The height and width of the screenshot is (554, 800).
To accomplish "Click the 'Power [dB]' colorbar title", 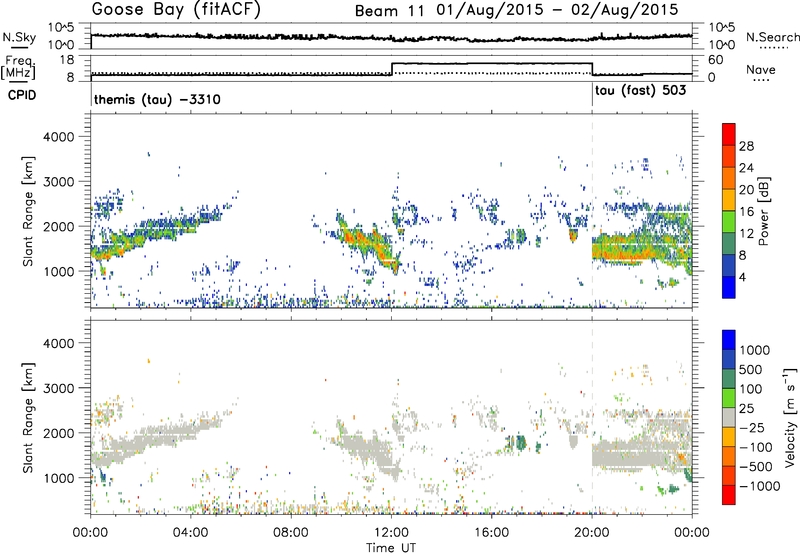I will tap(763, 211).
